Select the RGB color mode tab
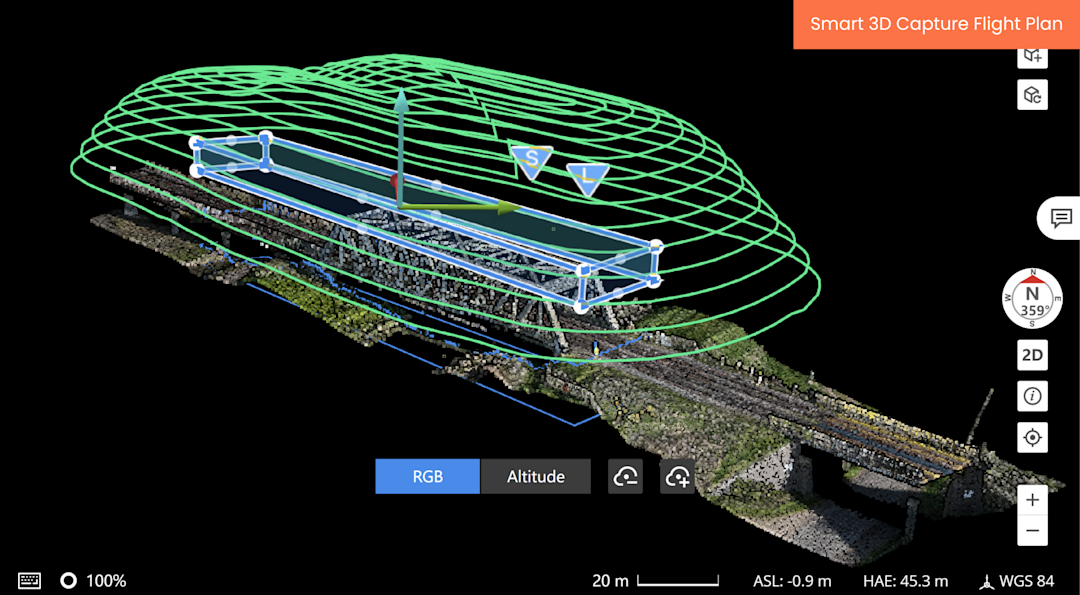 427,476
